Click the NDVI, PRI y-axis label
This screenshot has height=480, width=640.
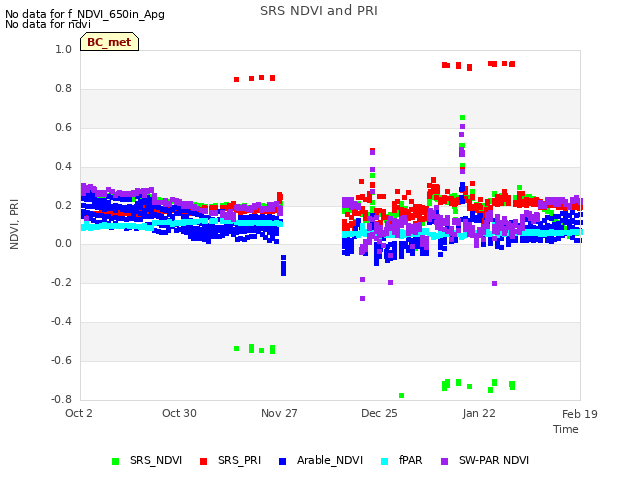click(x=14, y=224)
